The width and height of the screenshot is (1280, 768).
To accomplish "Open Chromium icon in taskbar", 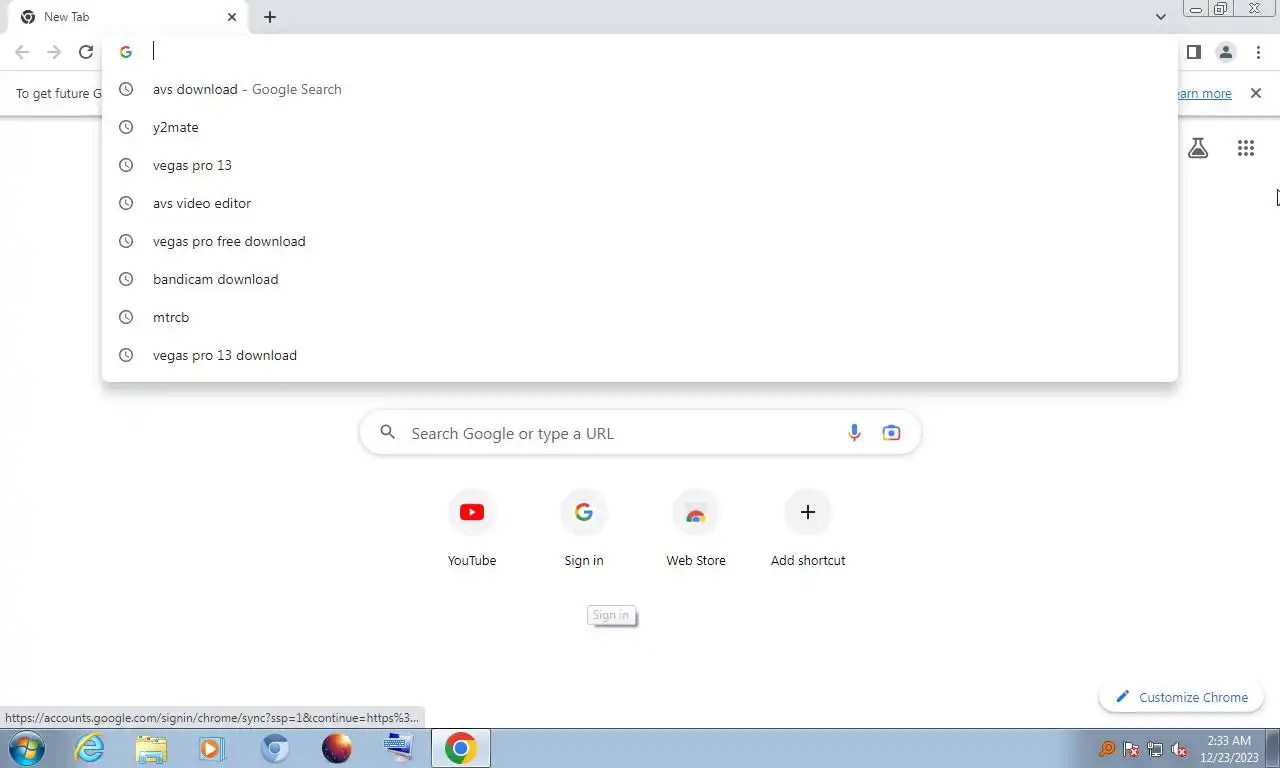I will coord(275,748).
